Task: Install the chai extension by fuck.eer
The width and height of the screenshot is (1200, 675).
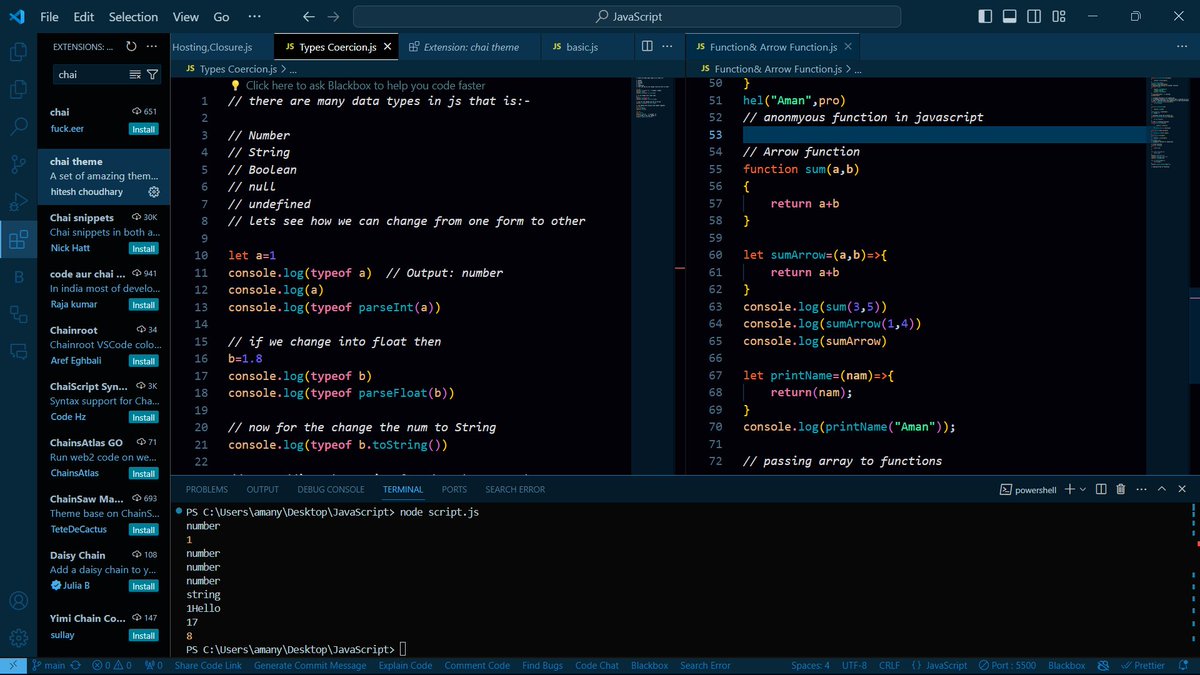Action: 143,129
